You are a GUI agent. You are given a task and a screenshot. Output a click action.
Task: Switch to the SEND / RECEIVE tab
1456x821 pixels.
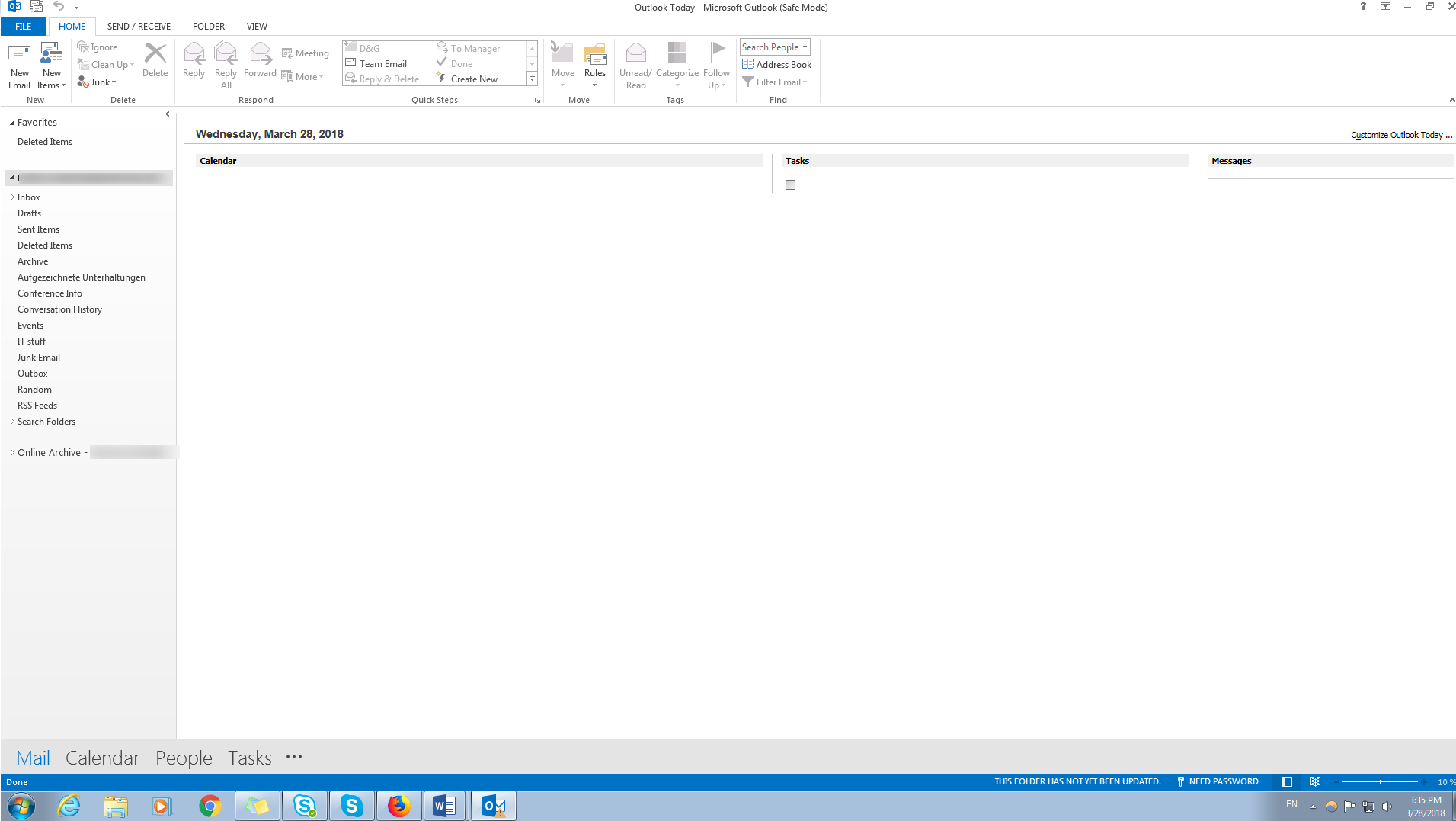139,27
